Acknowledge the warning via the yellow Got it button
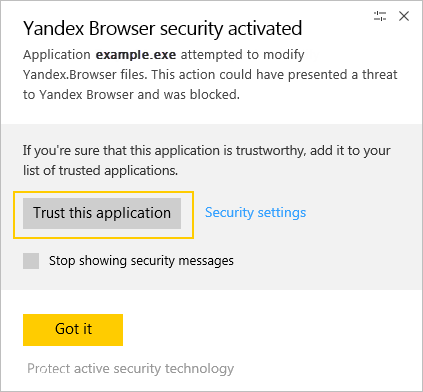 point(73,330)
